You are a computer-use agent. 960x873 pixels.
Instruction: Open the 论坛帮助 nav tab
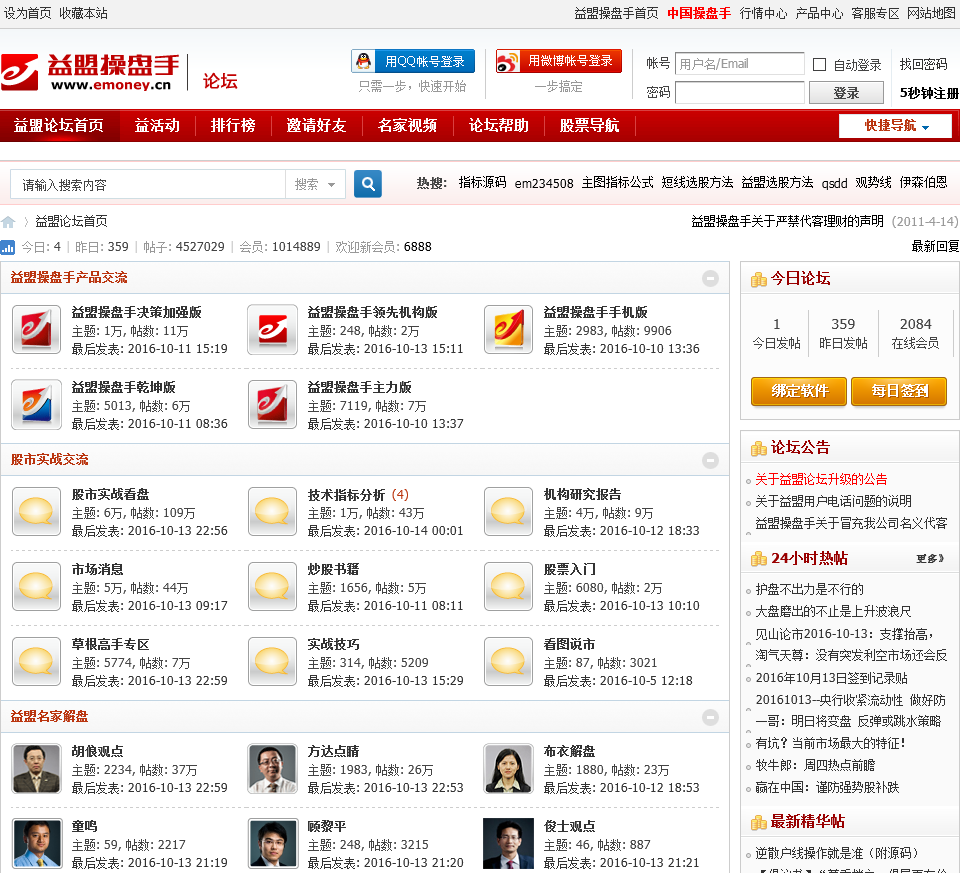(x=498, y=126)
